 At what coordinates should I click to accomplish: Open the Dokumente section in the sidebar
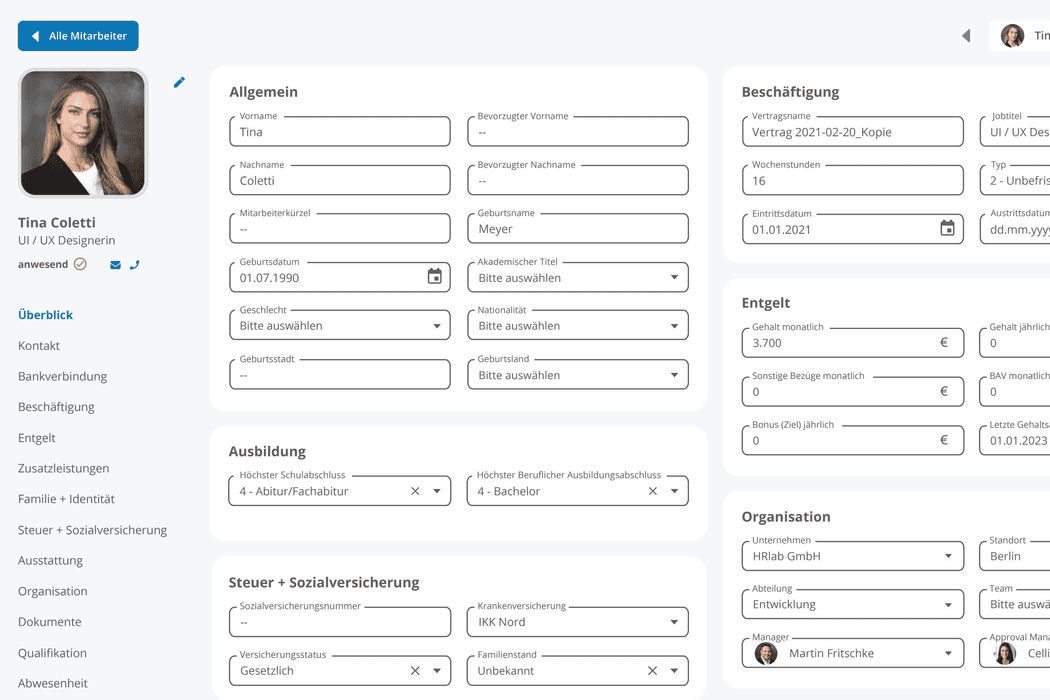click(48, 621)
